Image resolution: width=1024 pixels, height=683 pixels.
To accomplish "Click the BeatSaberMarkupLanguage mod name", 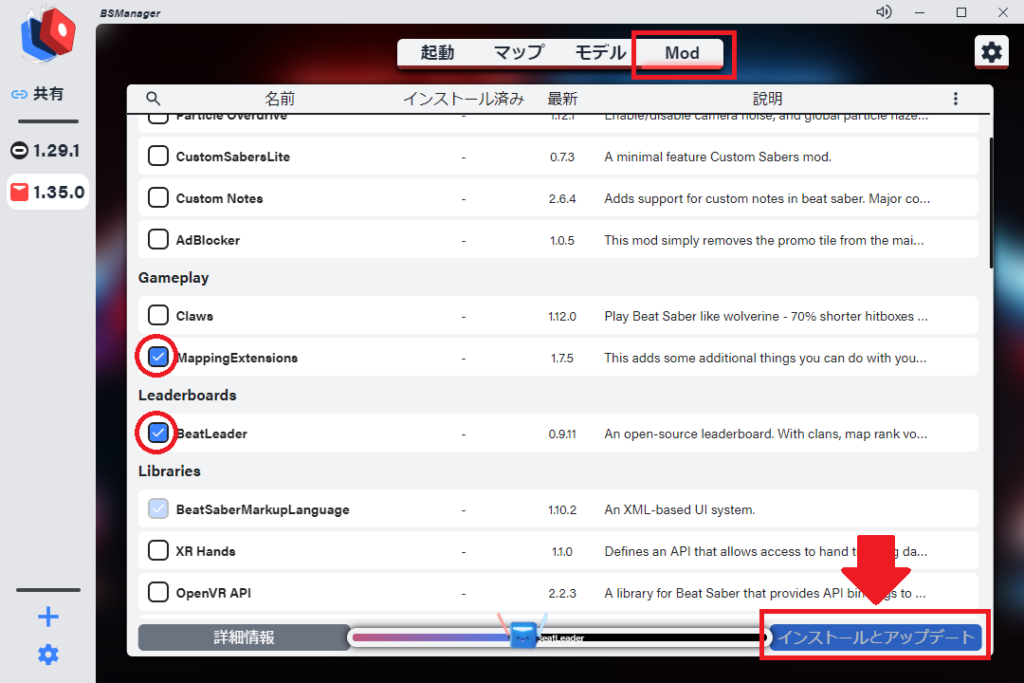I will pyautogui.click(x=263, y=509).
